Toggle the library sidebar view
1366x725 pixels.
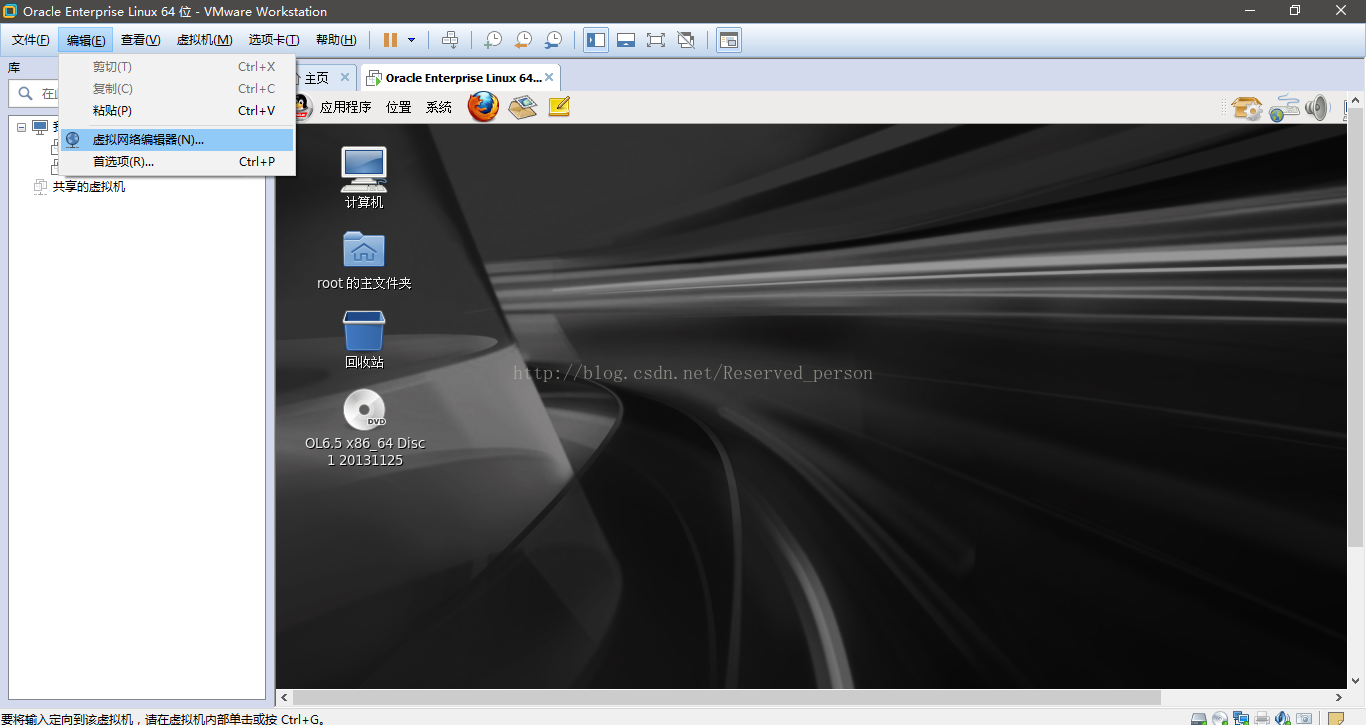(596, 40)
